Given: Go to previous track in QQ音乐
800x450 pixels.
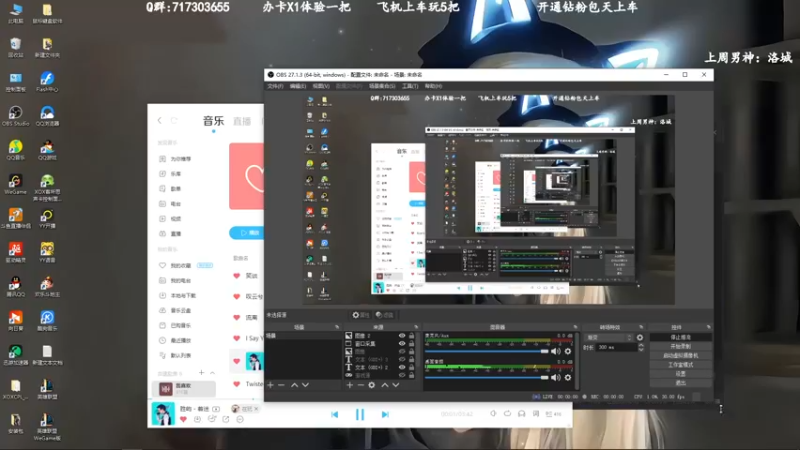Looking at the screenshot, I should pos(335,415).
